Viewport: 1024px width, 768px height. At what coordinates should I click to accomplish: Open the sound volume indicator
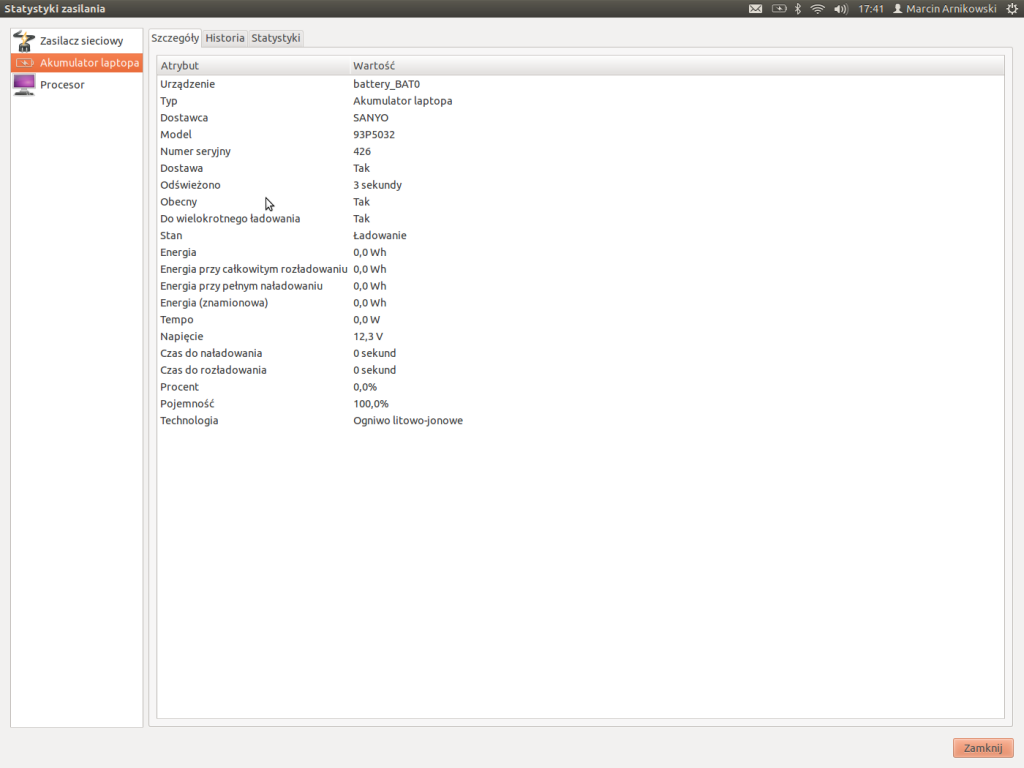pyautogui.click(x=840, y=8)
